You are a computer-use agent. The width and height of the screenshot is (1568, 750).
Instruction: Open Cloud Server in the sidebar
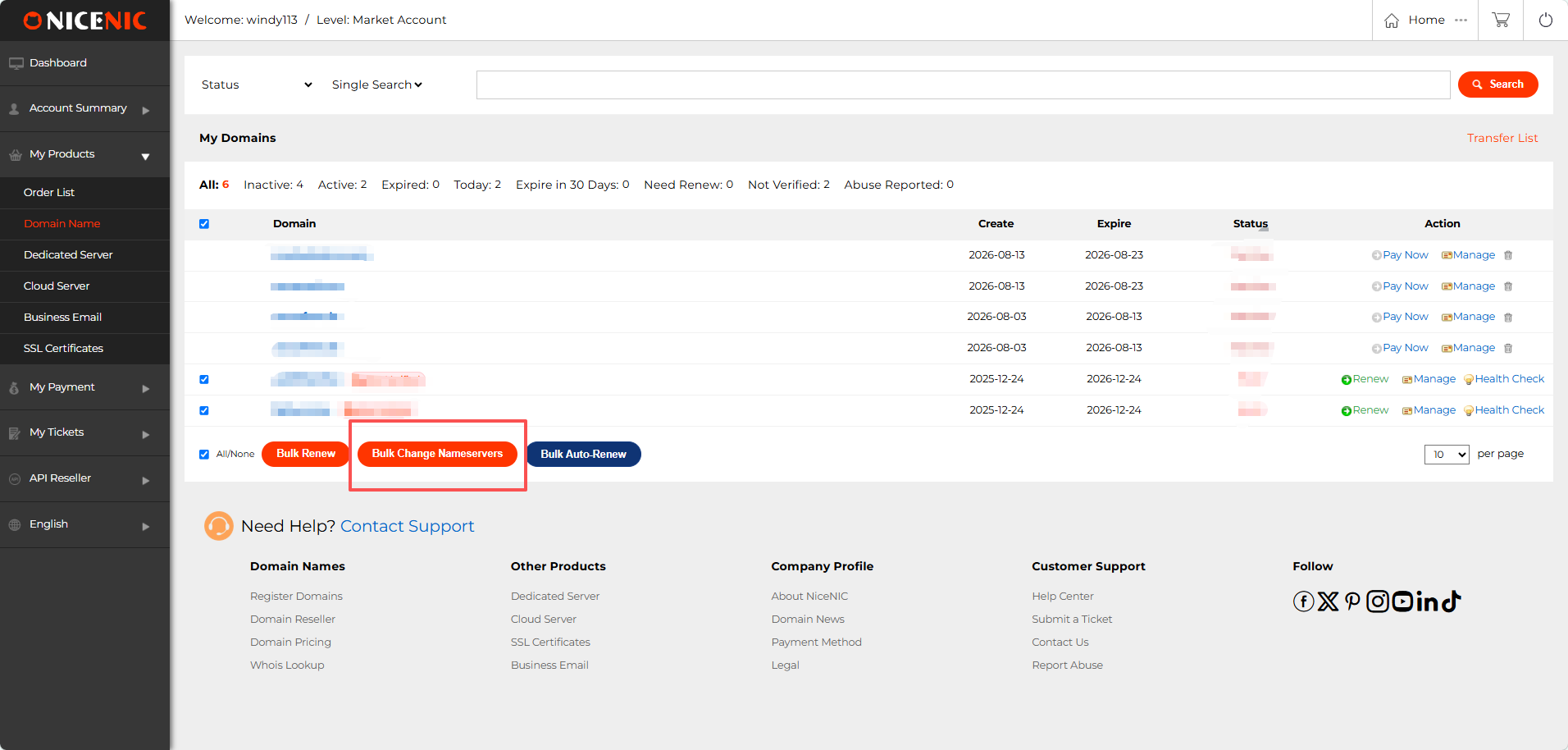57,286
